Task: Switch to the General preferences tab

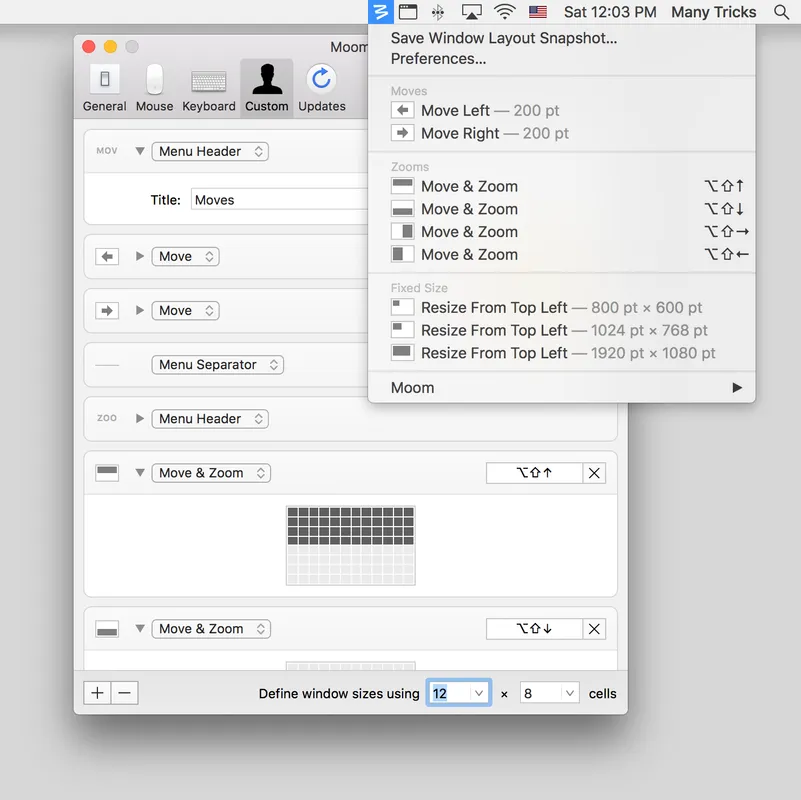Action: click(x=104, y=88)
